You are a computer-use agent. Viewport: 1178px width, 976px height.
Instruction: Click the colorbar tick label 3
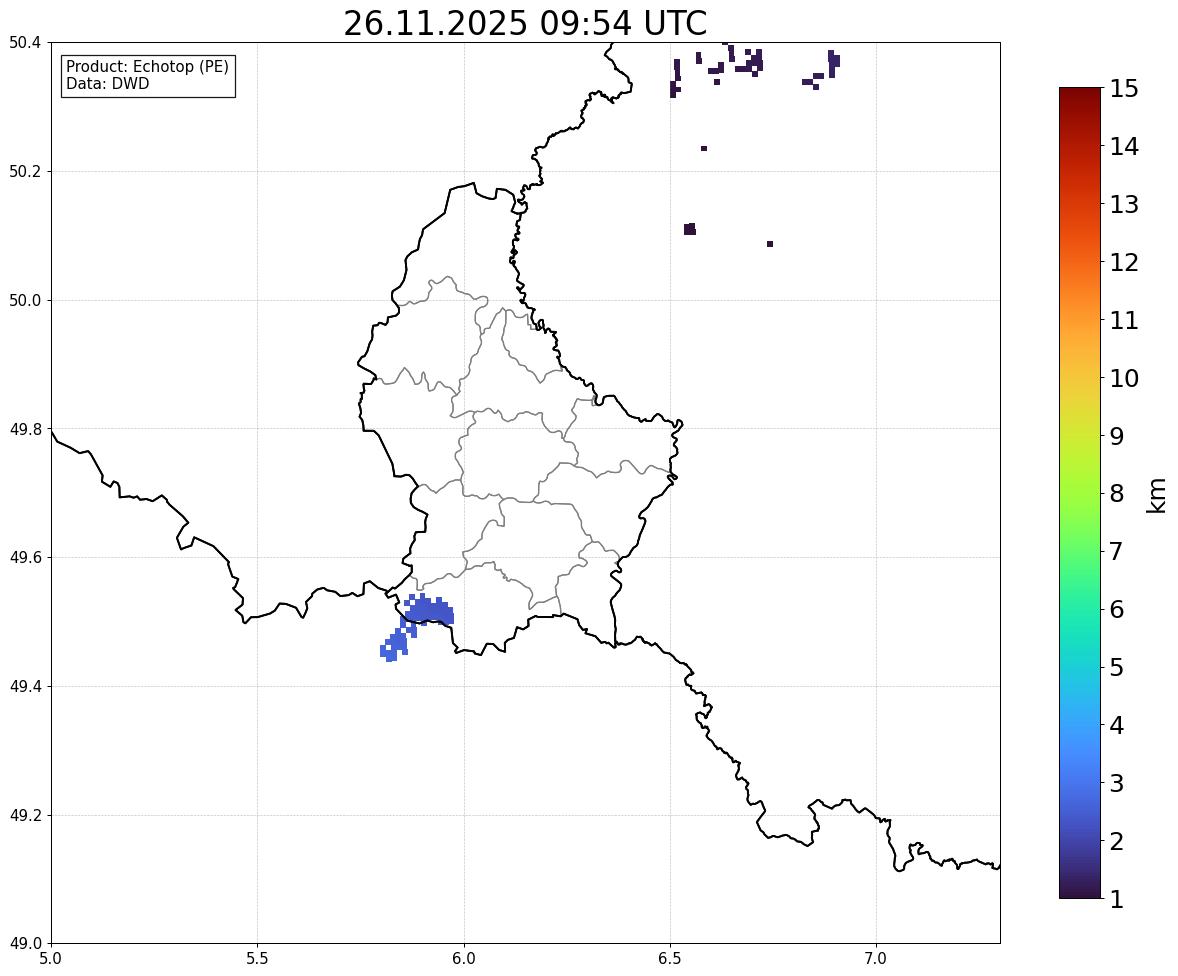point(1116,784)
